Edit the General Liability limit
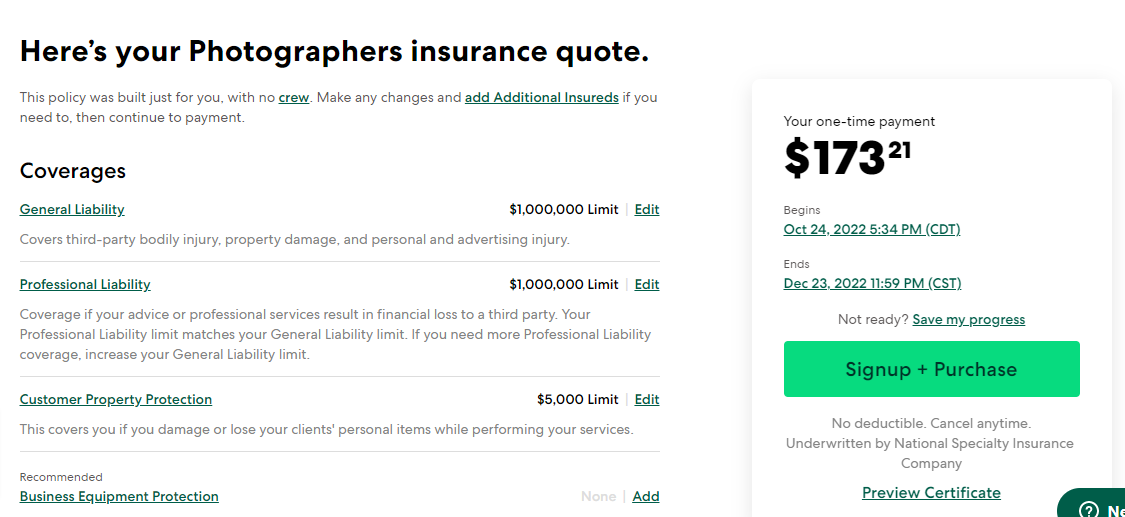1125x517 pixels. click(x=647, y=209)
